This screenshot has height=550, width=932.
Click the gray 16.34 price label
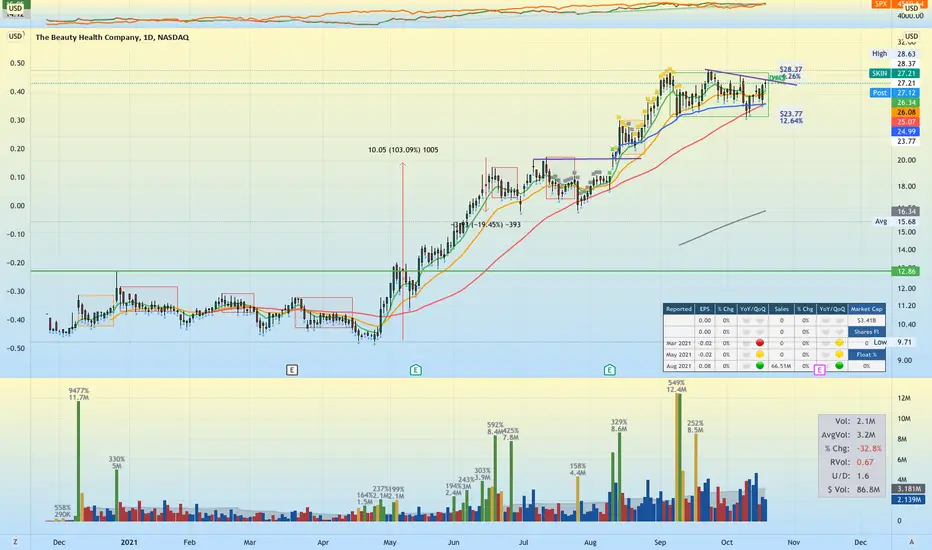pyautogui.click(x=906, y=211)
